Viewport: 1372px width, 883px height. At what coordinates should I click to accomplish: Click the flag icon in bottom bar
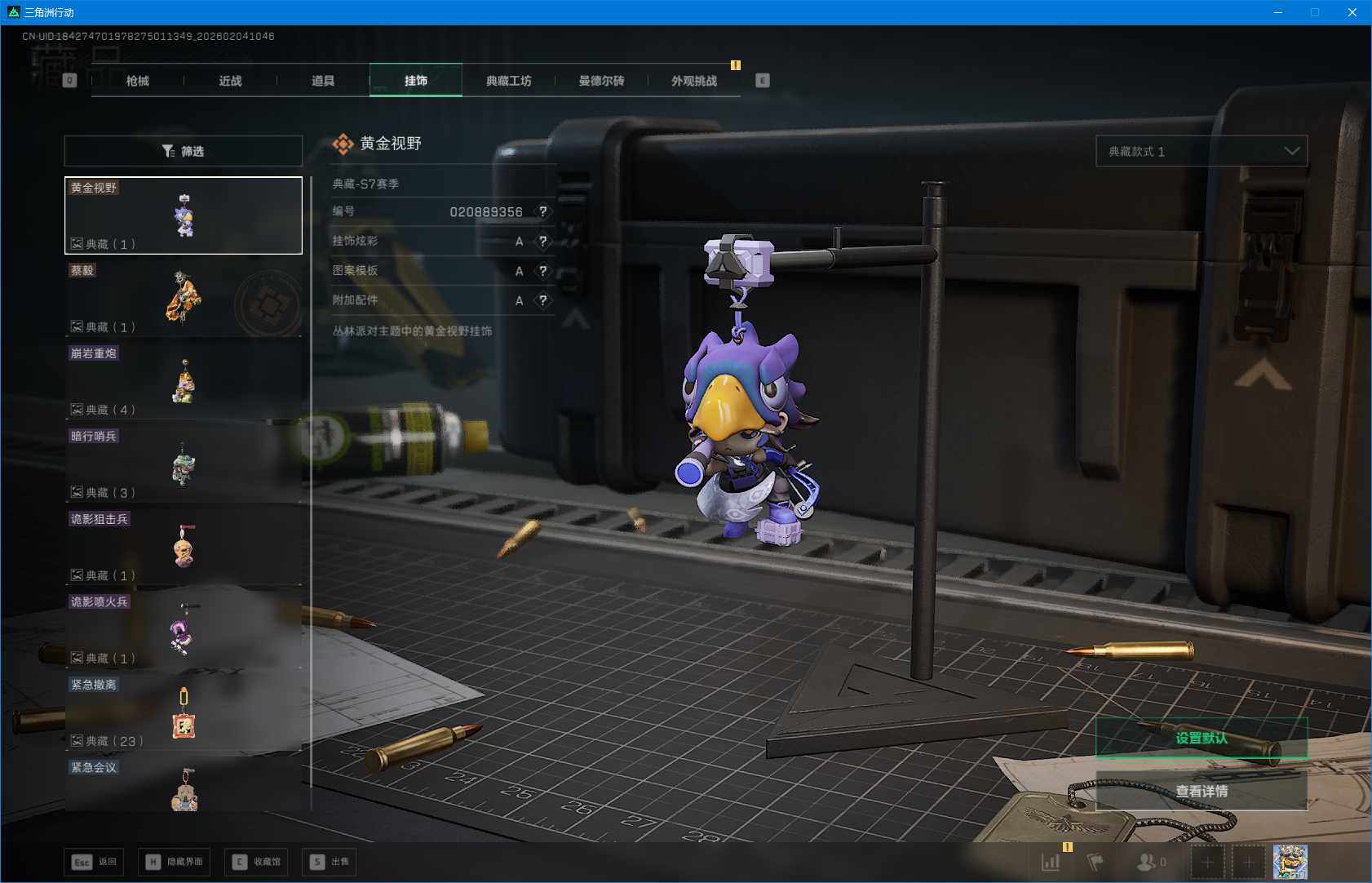pos(1095,862)
